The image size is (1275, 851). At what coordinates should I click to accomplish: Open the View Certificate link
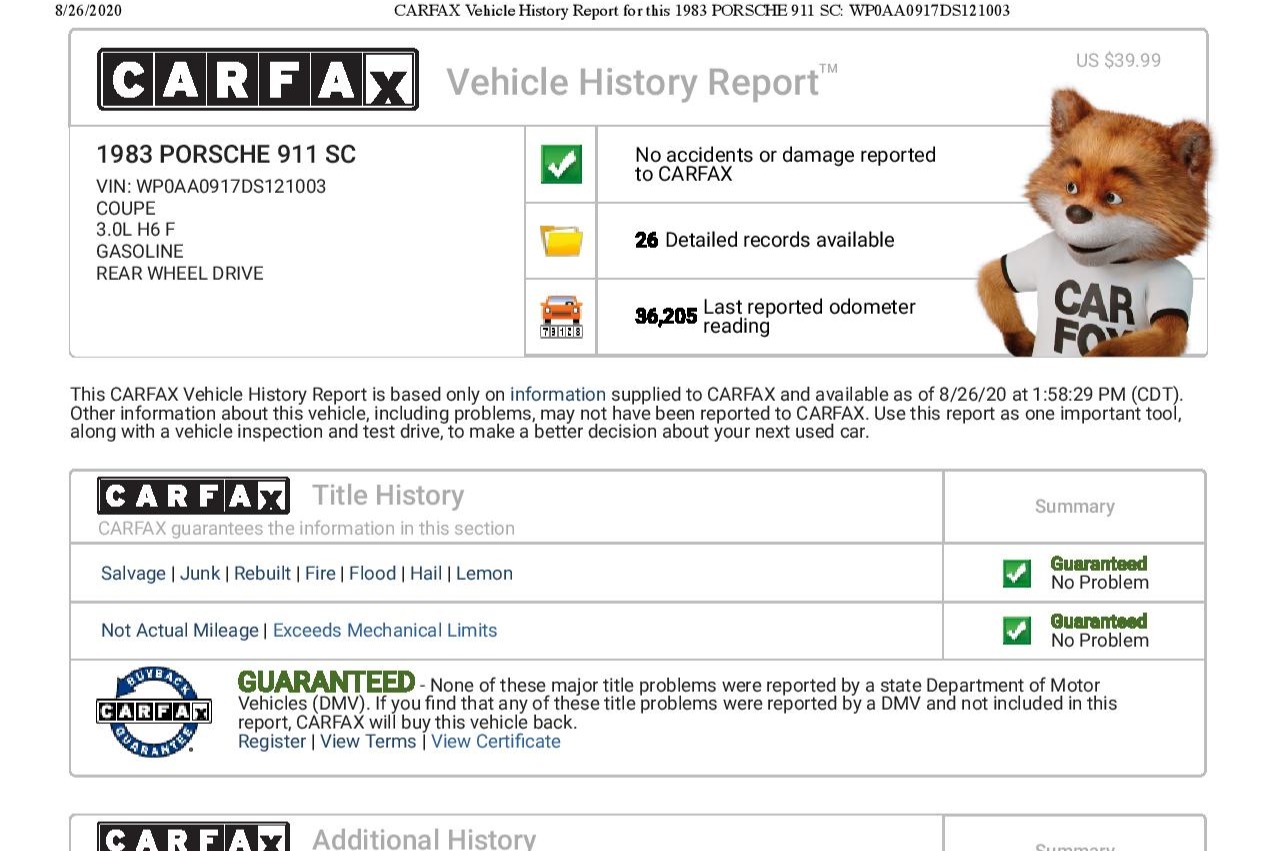[496, 741]
